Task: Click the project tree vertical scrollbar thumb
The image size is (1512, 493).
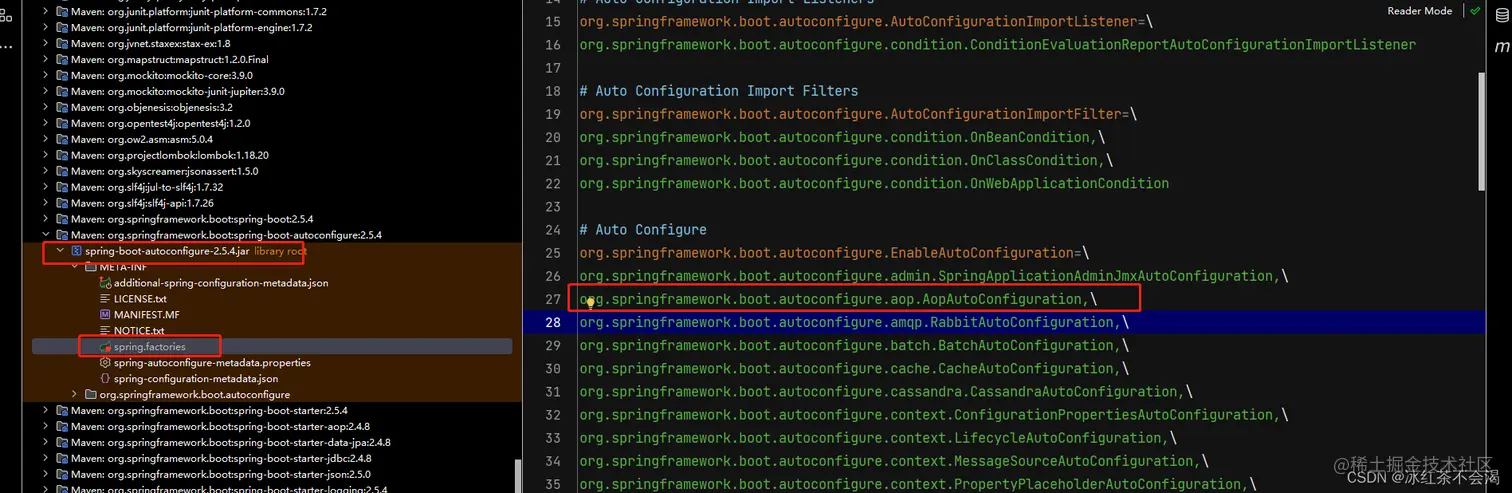Action: (517, 475)
